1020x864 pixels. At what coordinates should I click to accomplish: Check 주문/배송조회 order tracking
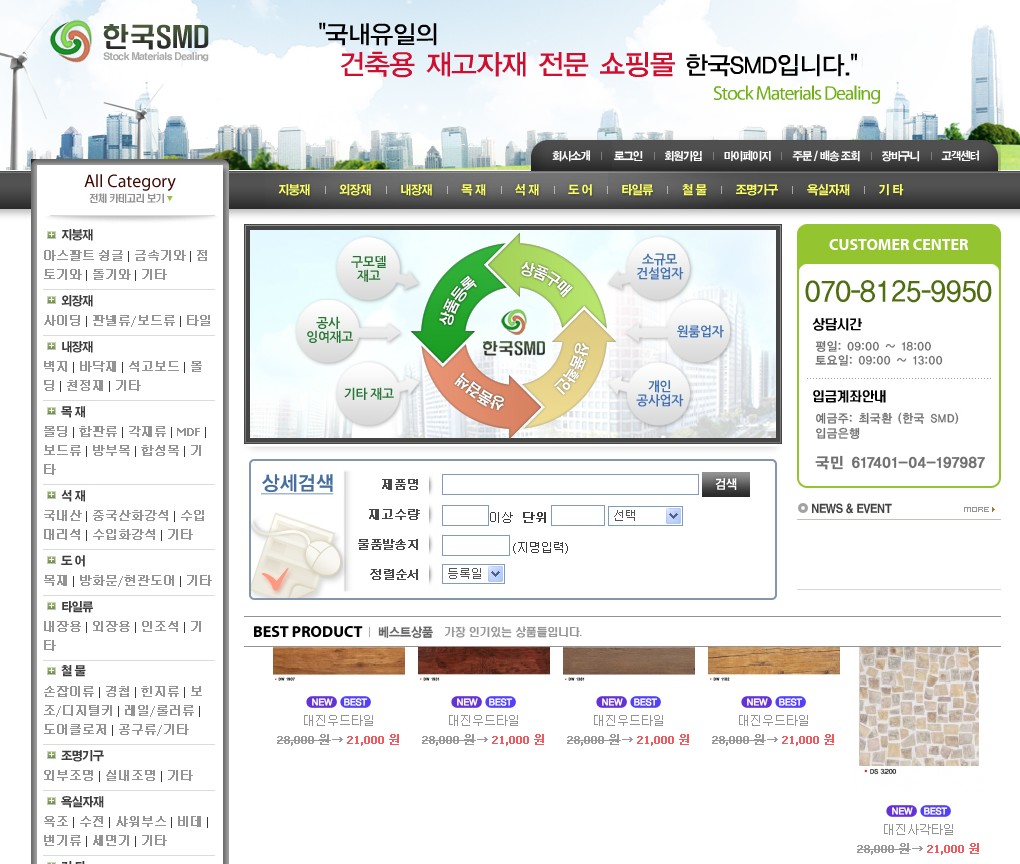826,156
